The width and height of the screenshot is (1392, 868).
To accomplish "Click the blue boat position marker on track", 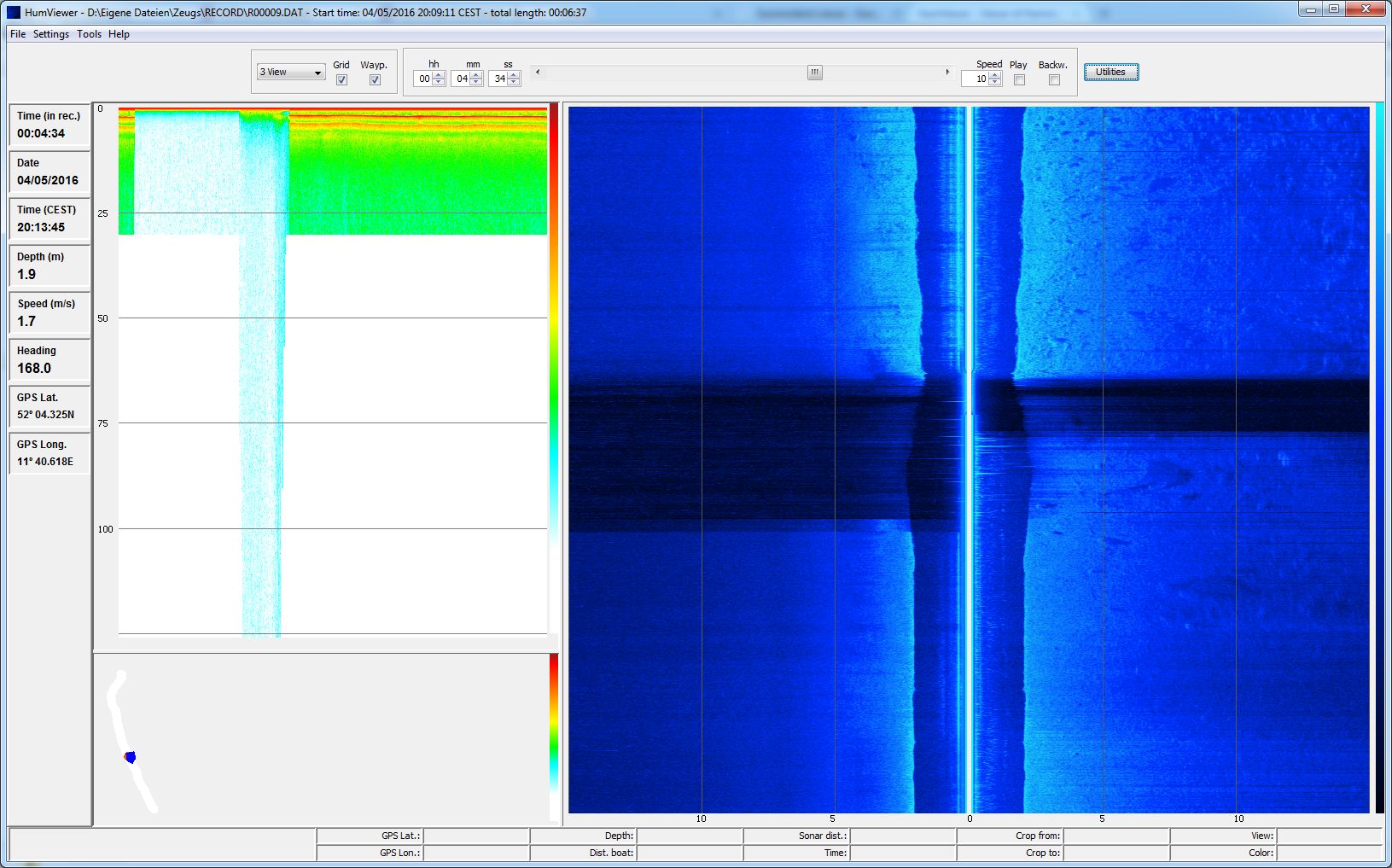I will coord(130,757).
